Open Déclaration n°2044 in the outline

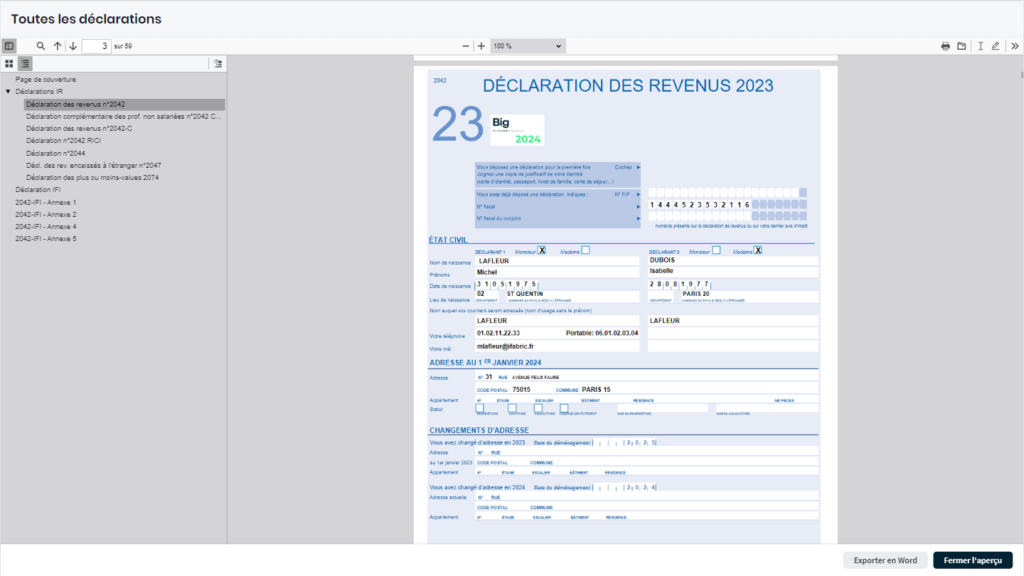[55, 153]
